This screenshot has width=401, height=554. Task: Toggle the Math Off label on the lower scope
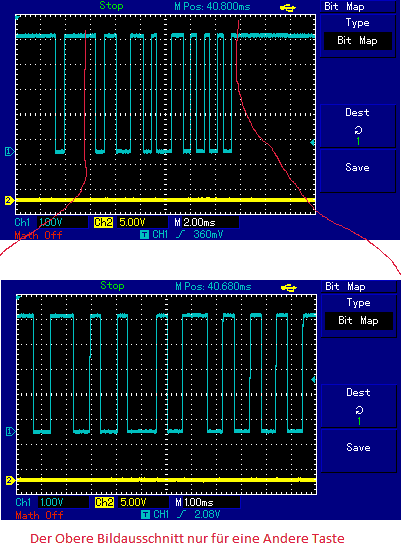[39, 515]
